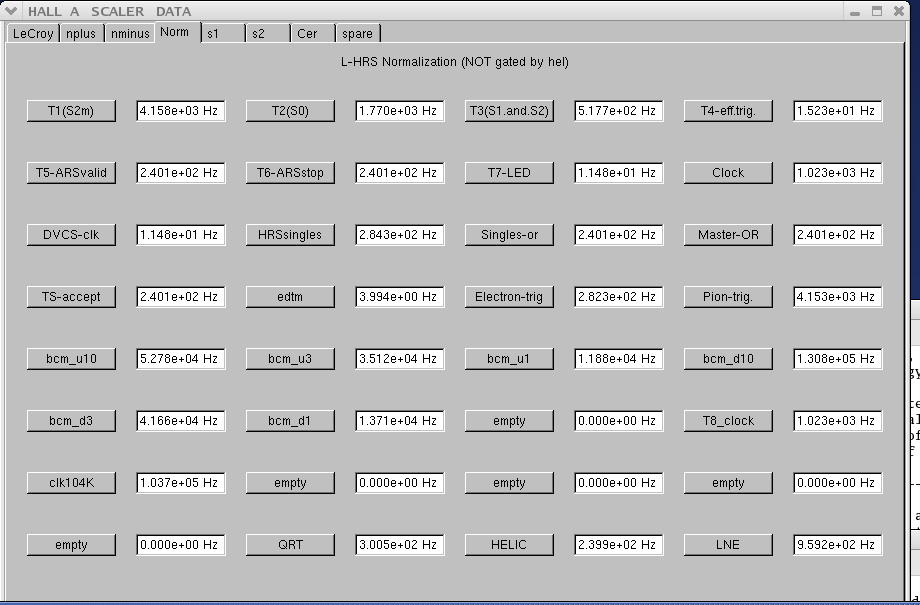Click the LNE button
The width and height of the screenshot is (920, 605).
pos(728,545)
